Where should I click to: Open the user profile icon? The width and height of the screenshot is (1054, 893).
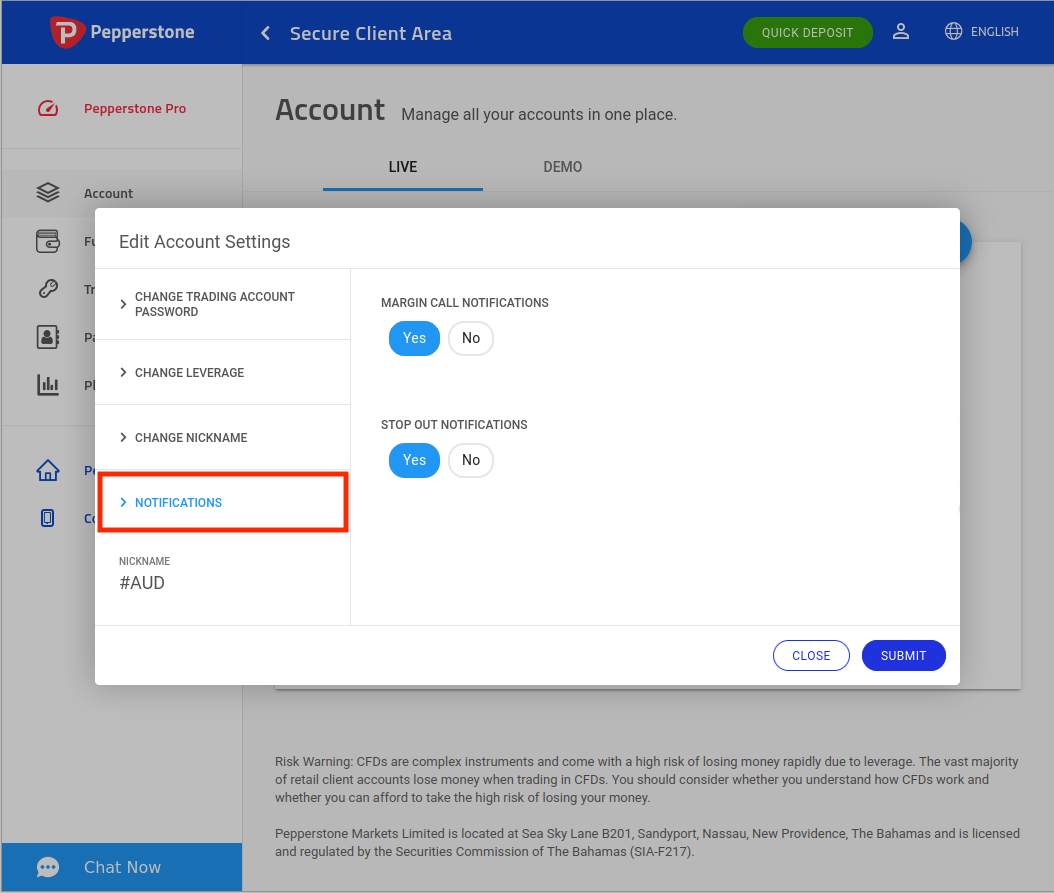[901, 32]
